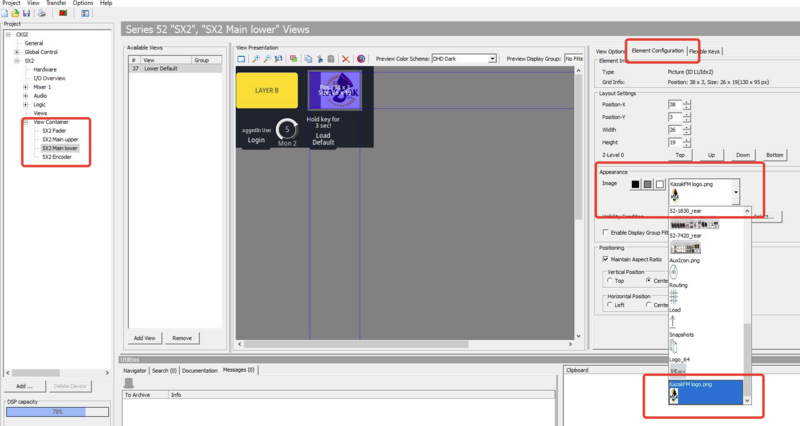The width and height of the screenshot is (800, 426).
Task: Click the Save project icon in the main toolbar
Action: click(27, 14)
